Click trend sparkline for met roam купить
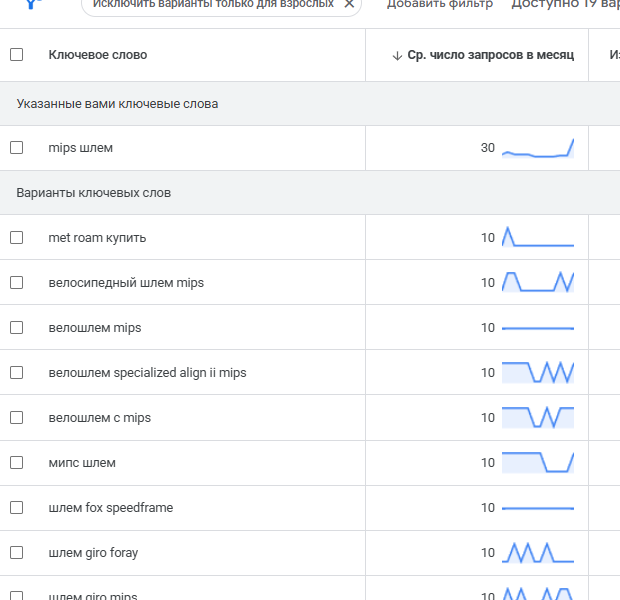The height and width of the screenshot is (600, 620). coord(538,238)
